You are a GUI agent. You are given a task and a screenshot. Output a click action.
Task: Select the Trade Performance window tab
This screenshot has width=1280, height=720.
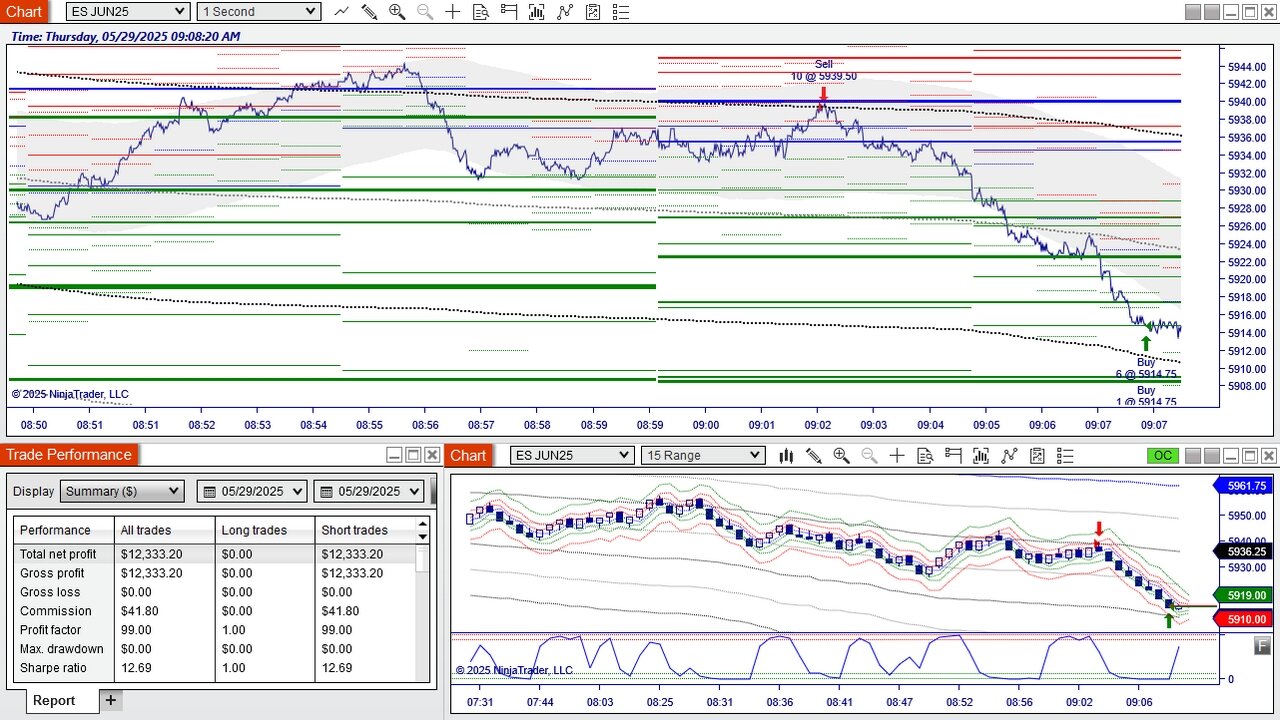click(70, 455)
